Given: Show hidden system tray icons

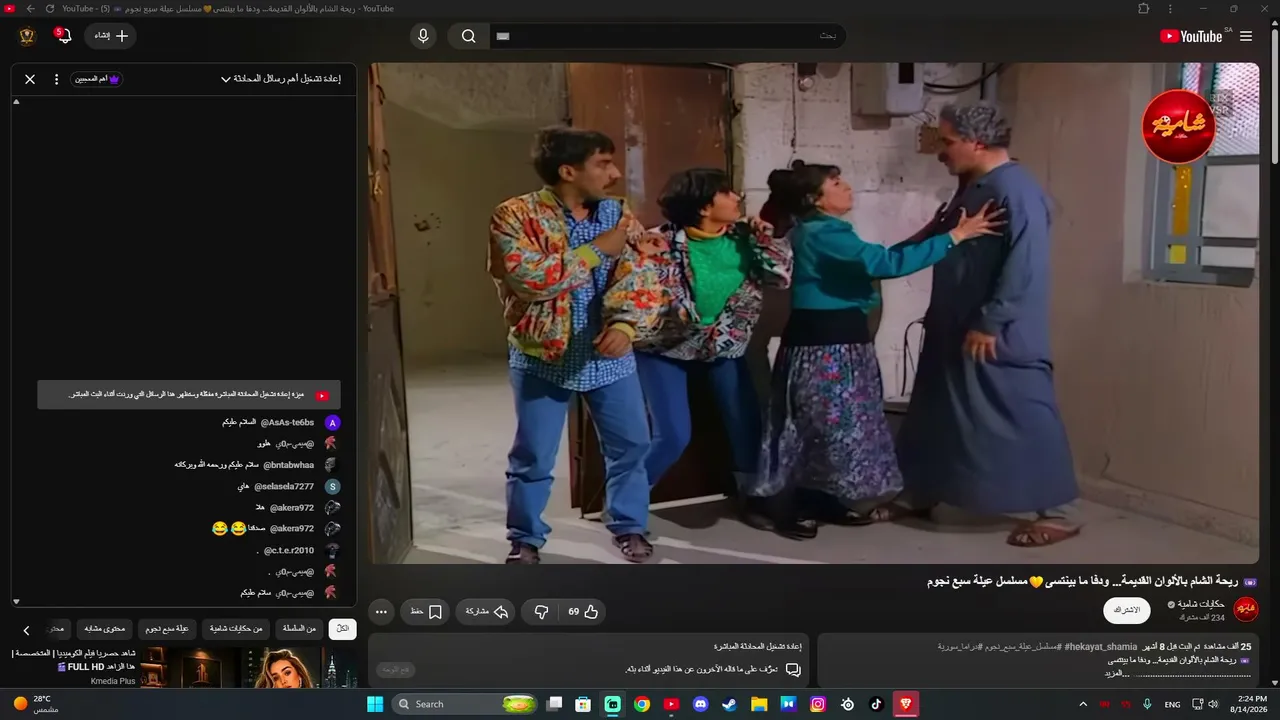Looking at the screenshot, I should (x=1083, y=704).
